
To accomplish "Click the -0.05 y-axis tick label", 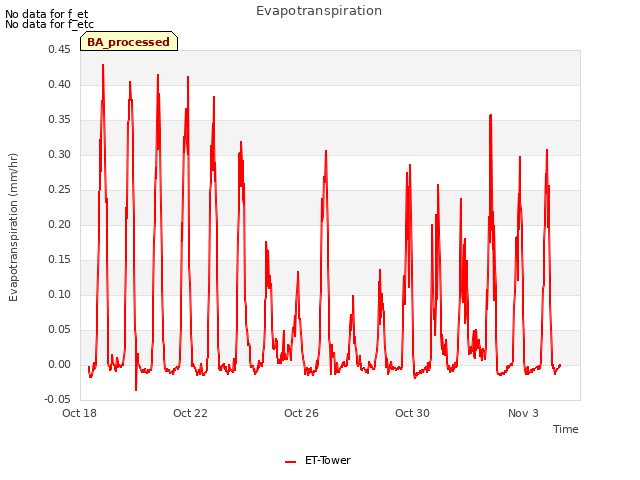I will coord(57,399).
